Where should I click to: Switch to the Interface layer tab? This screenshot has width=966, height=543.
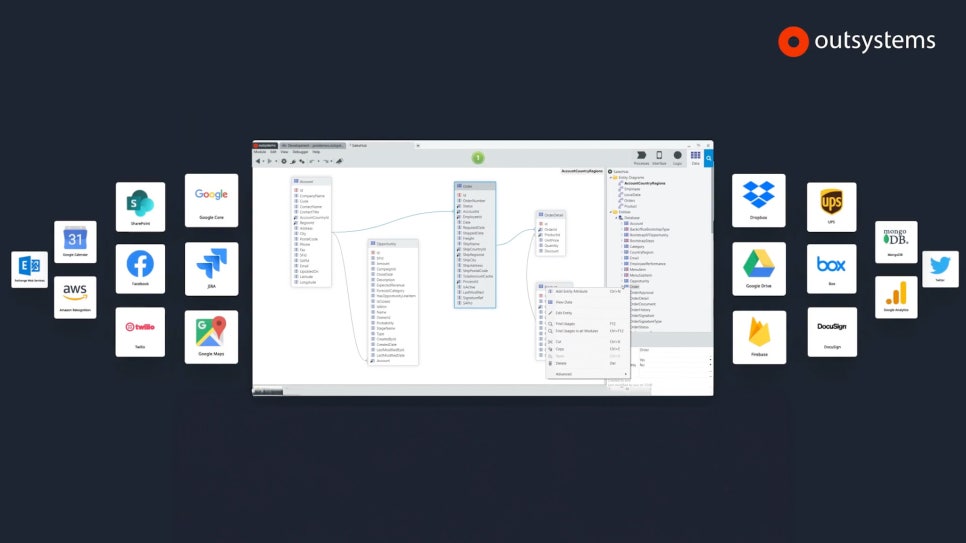(659, 158)
